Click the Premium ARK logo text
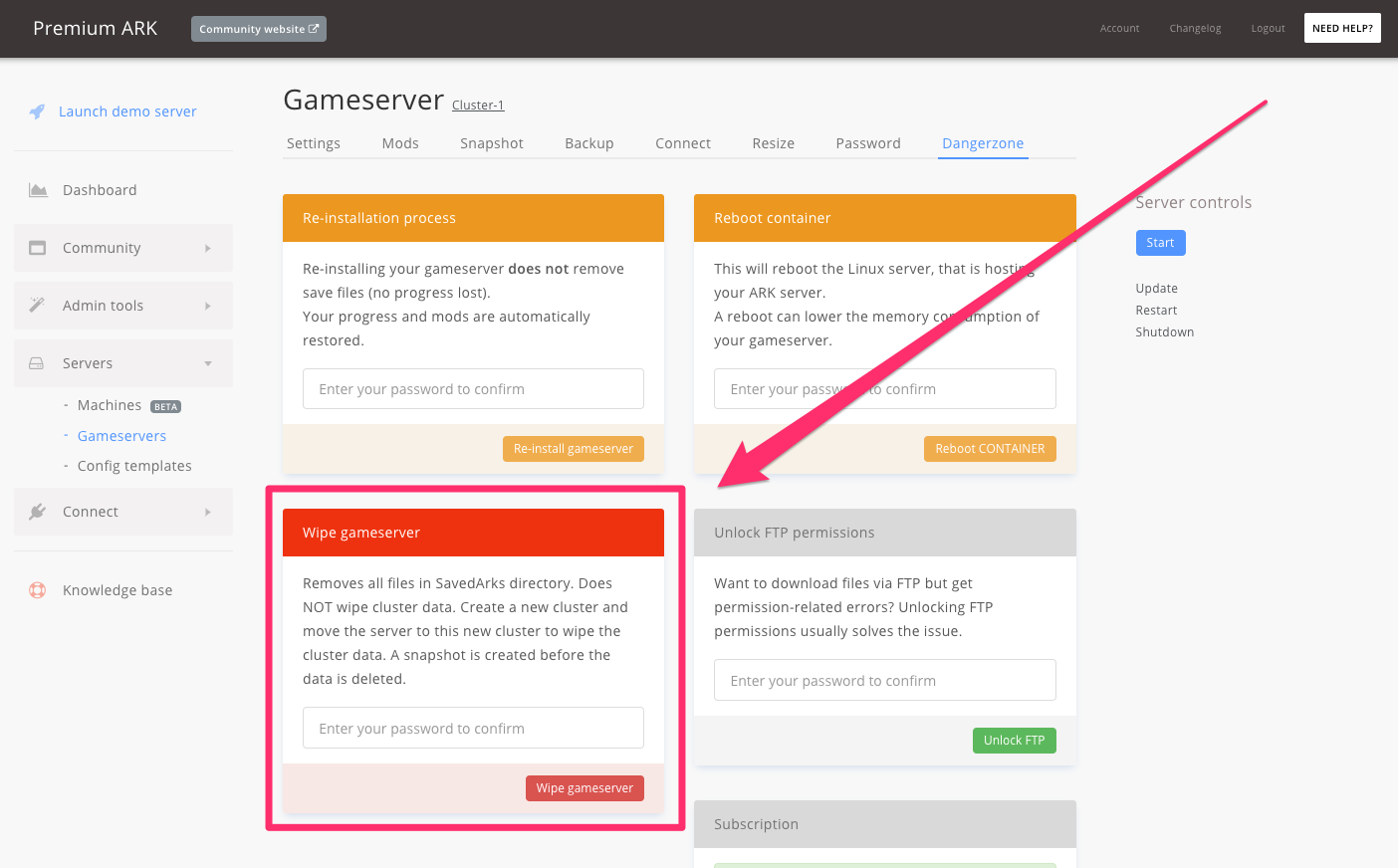Screen dimensions: 1398x868 (x=96, y=28)
